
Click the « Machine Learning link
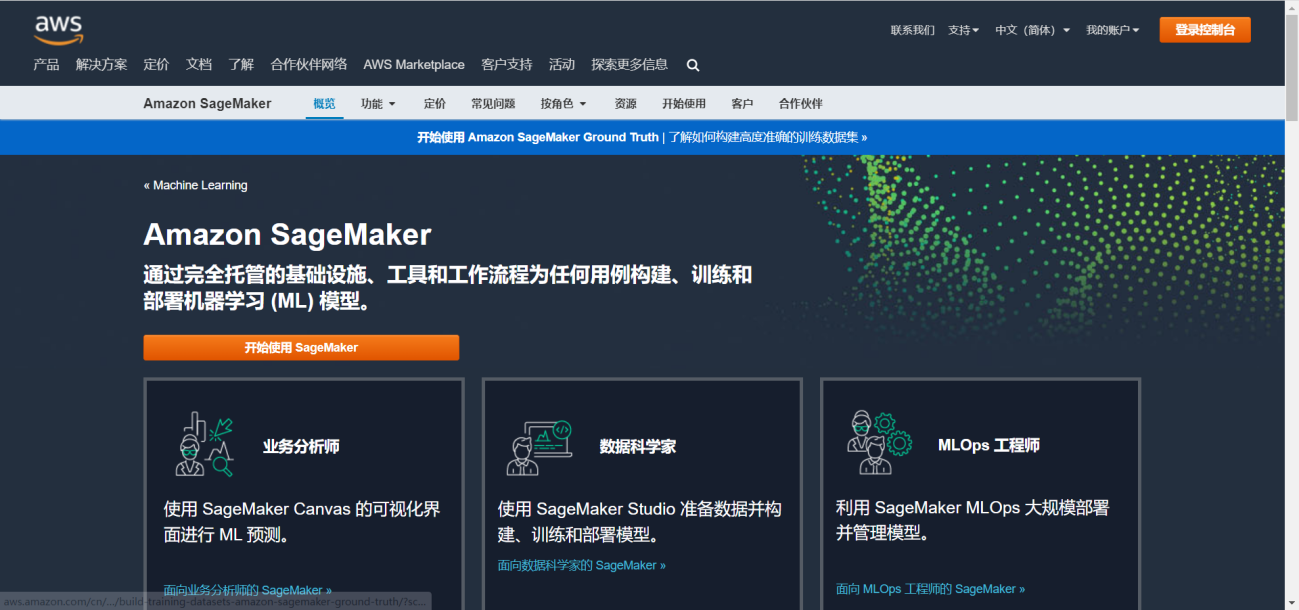tap(195, 185)
